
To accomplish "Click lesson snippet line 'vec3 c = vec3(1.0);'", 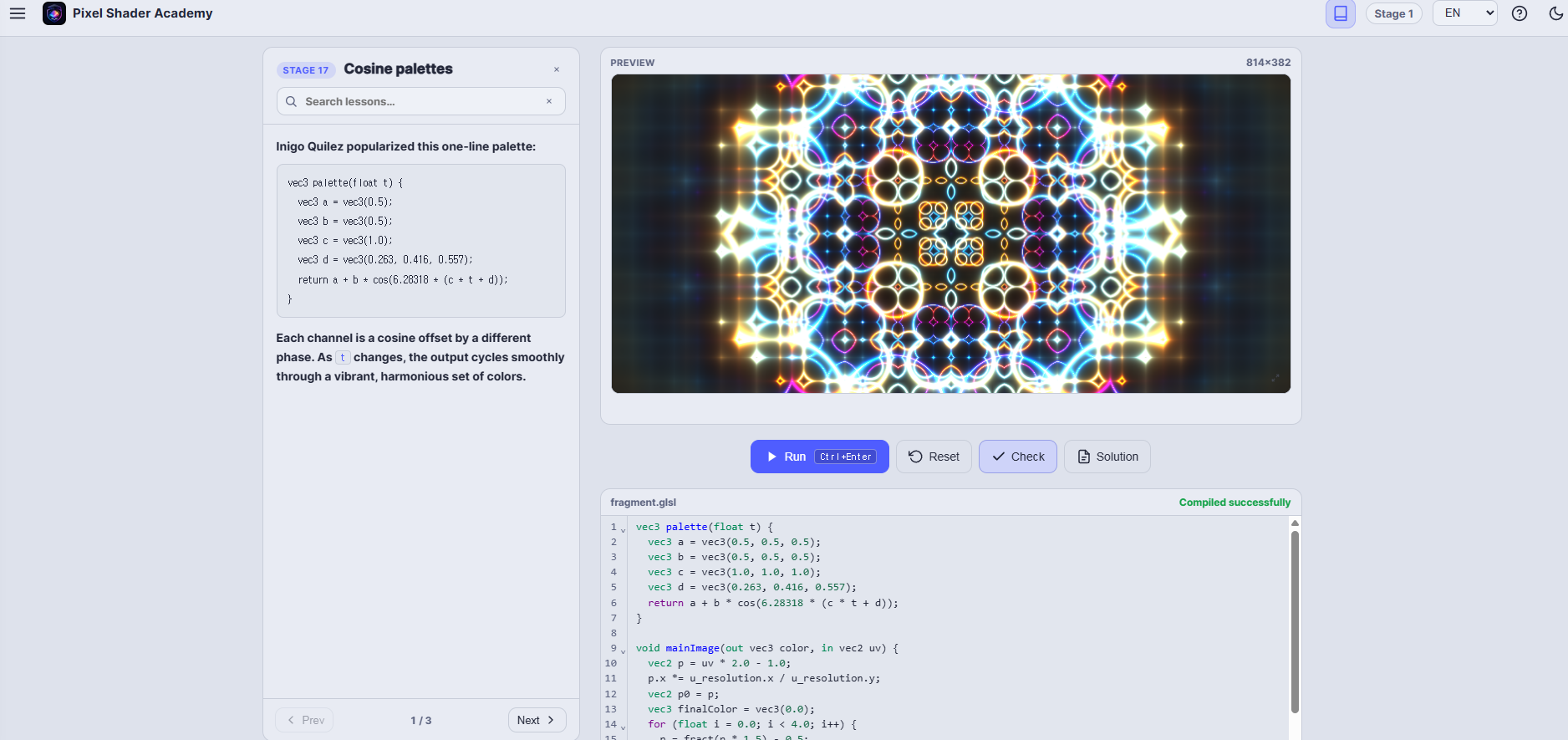I will [x=344, y=240].
